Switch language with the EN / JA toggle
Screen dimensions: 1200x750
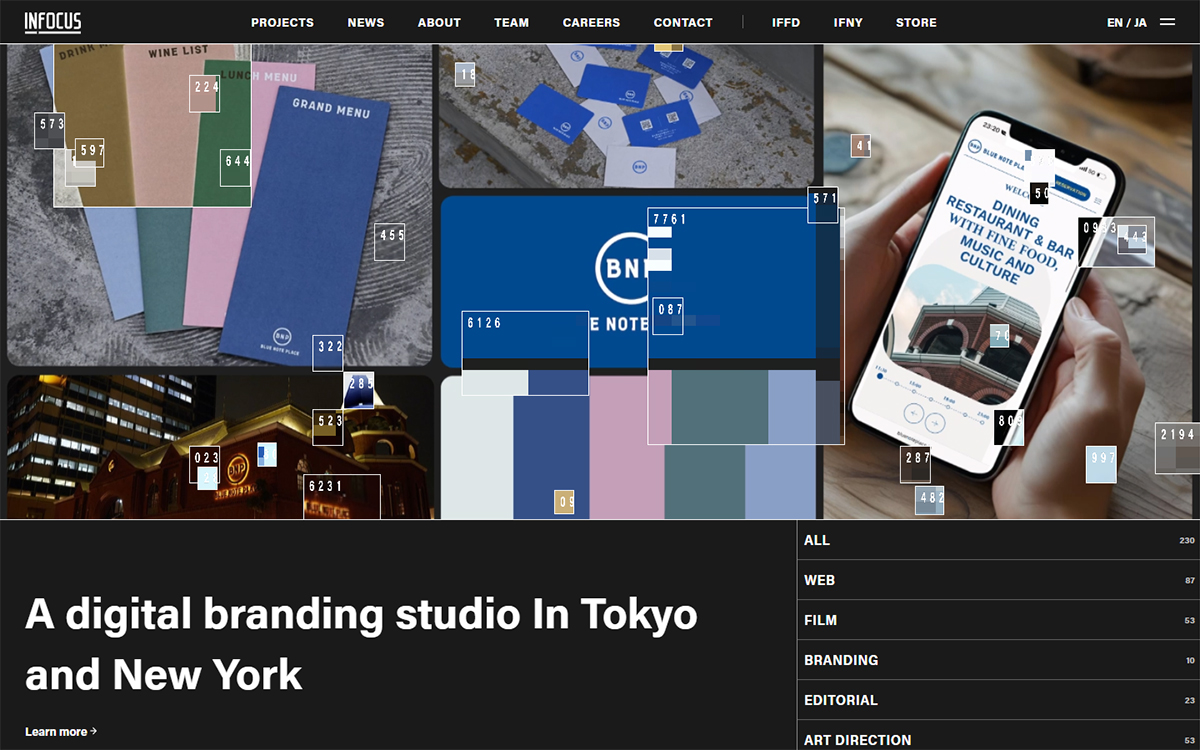pos(1126,22)
